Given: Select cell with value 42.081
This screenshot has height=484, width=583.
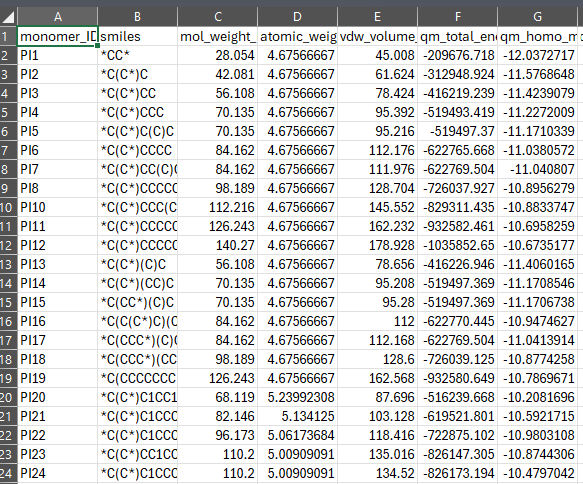Looking at the screenshot, I should (218, 74).
